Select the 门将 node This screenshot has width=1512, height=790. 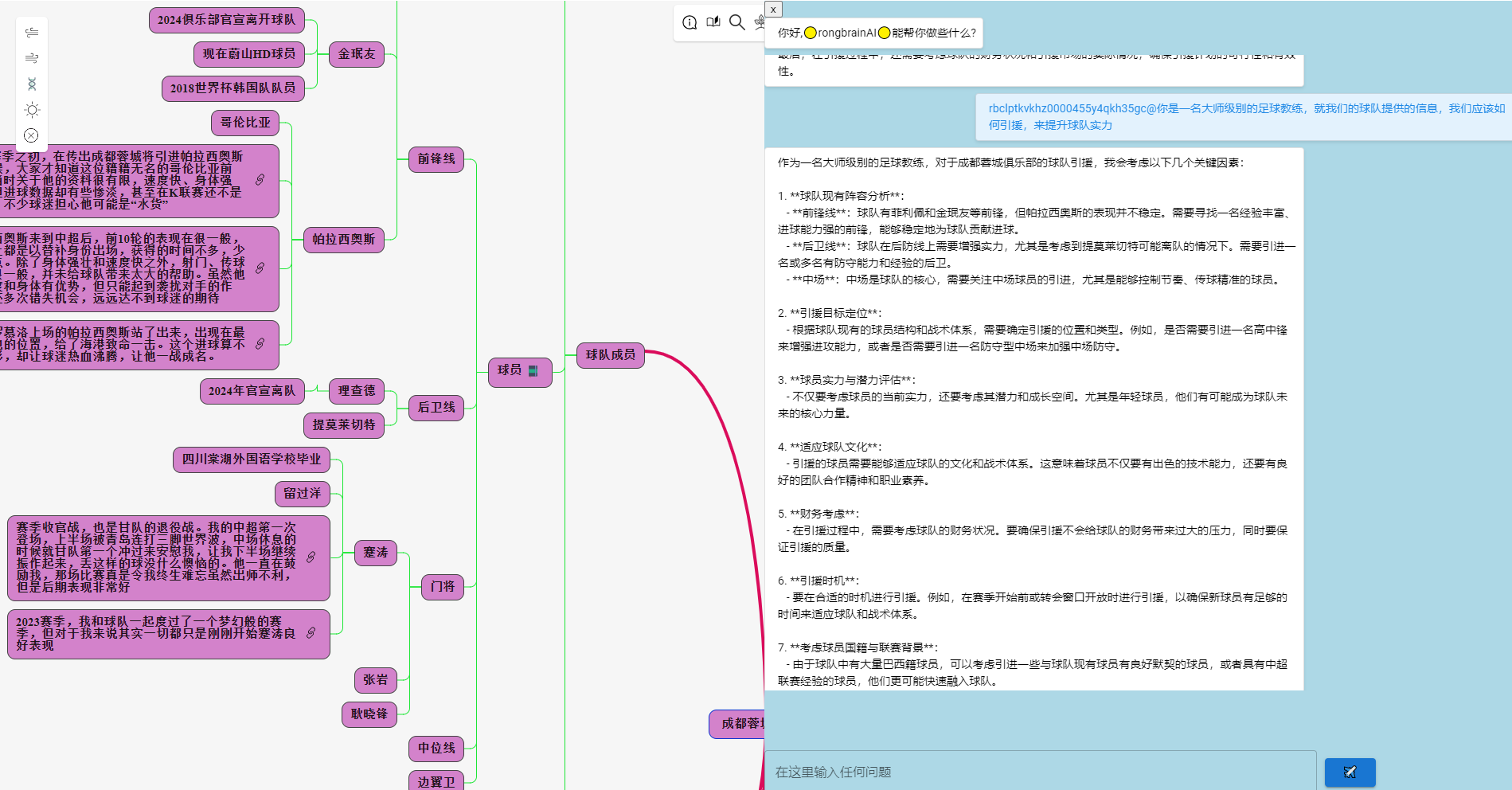click(x=443, y=587)
